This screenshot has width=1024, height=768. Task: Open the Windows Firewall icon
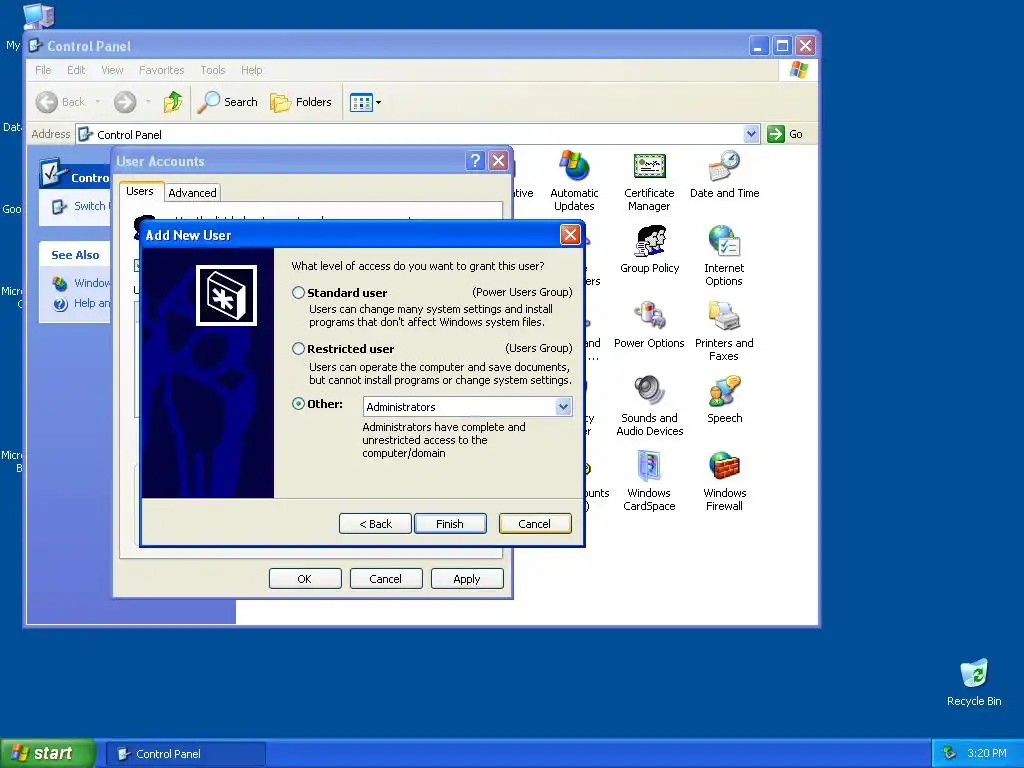(x=724, y=481)
